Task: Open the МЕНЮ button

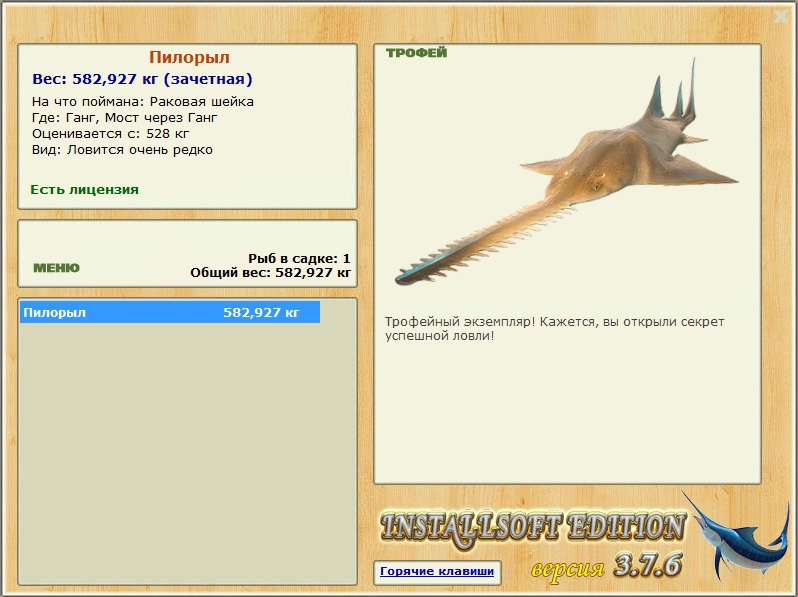Action: [x=56, y=268]
